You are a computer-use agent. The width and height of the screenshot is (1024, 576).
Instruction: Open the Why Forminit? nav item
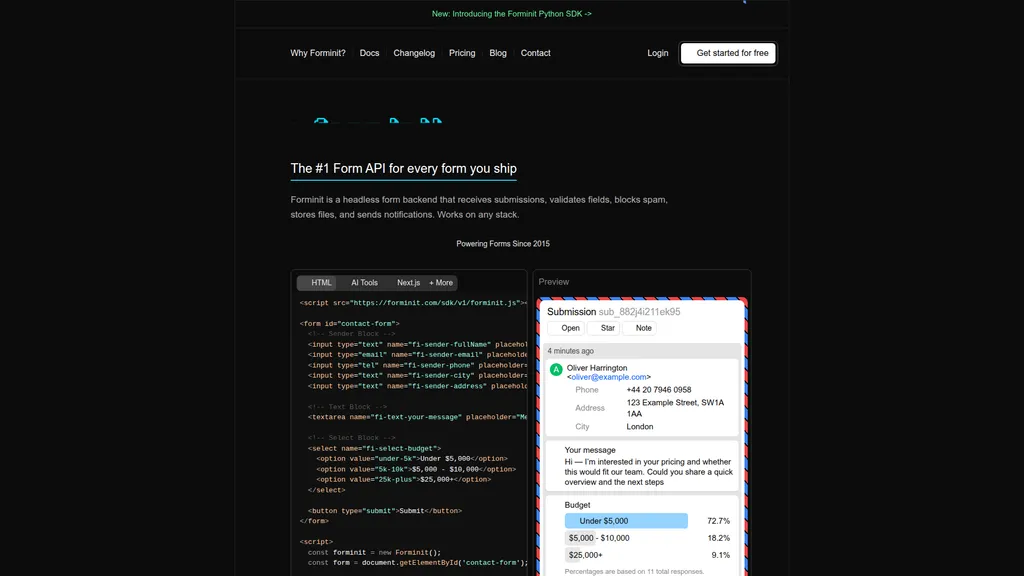(318, 53)
